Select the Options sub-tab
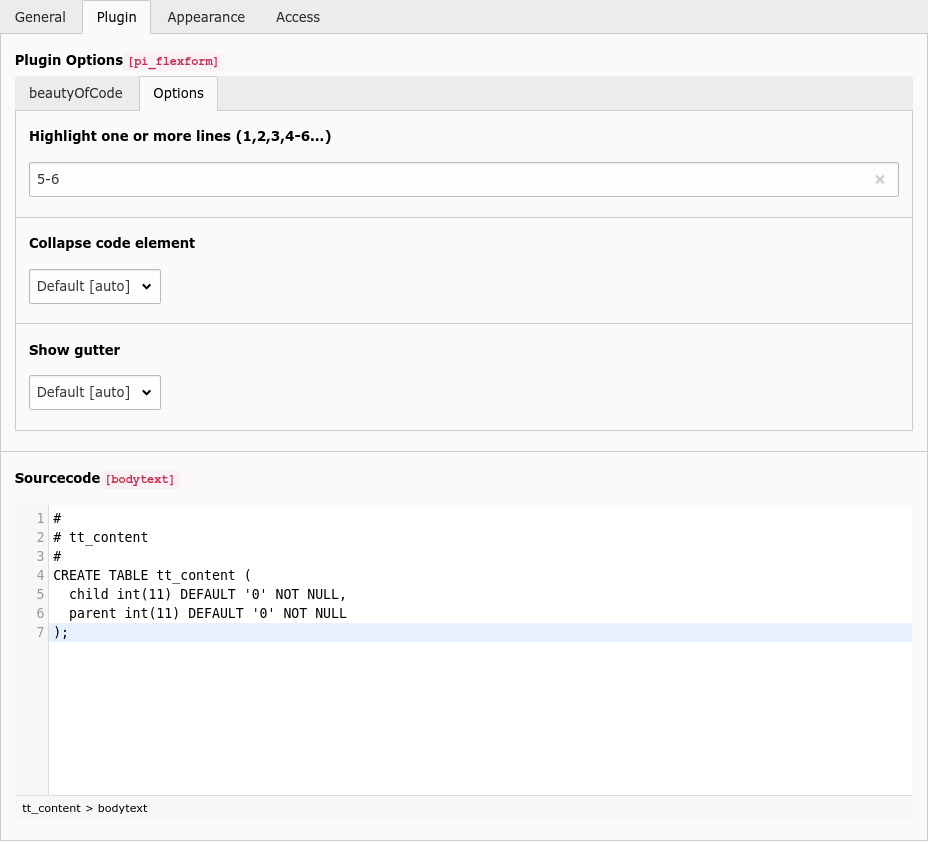This screenshot has height=844, width=930. pyautogui.click(x=178, y=93)
